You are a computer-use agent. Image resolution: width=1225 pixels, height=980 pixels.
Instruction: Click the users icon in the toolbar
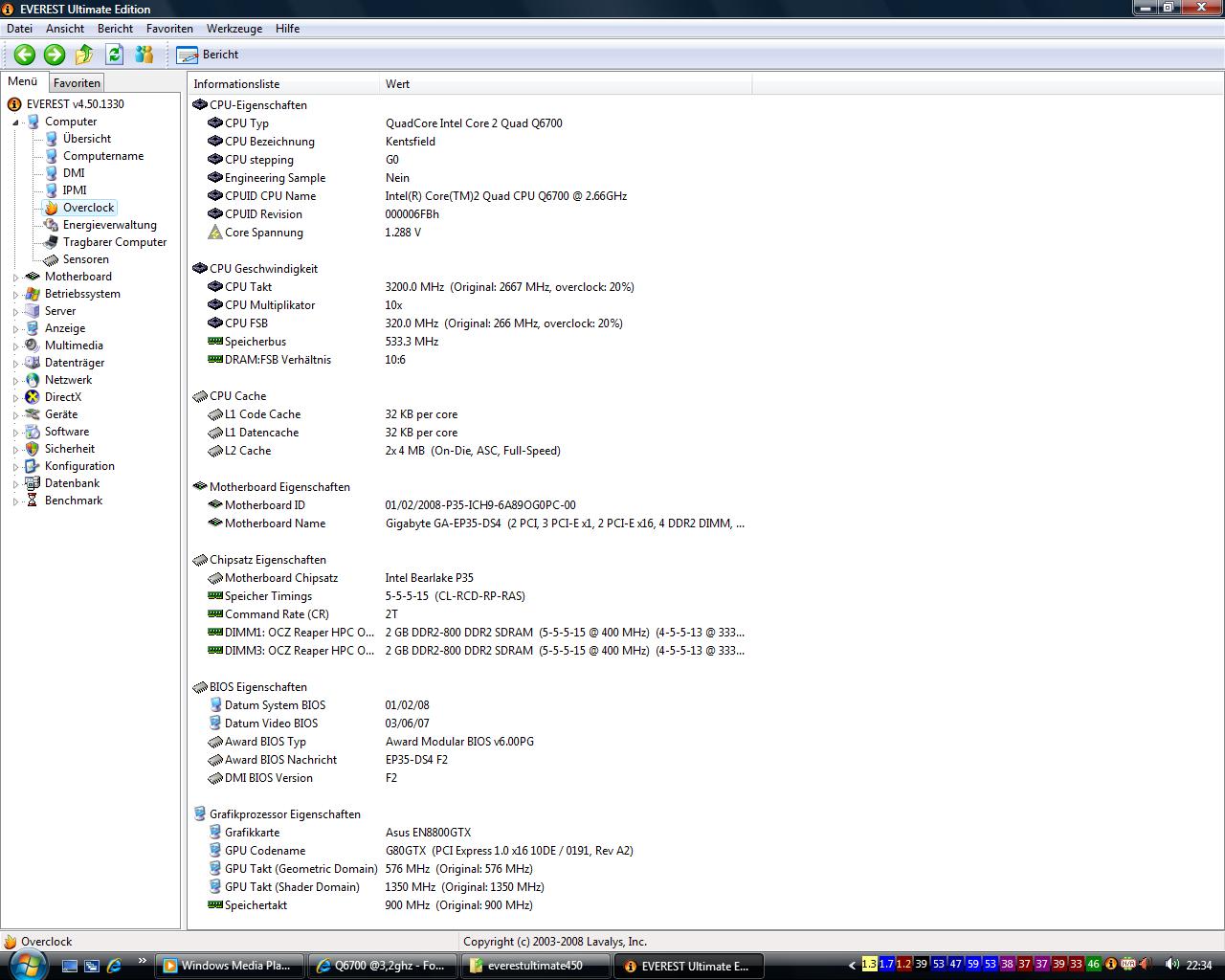pyautogui.click(x=145, y=55)
